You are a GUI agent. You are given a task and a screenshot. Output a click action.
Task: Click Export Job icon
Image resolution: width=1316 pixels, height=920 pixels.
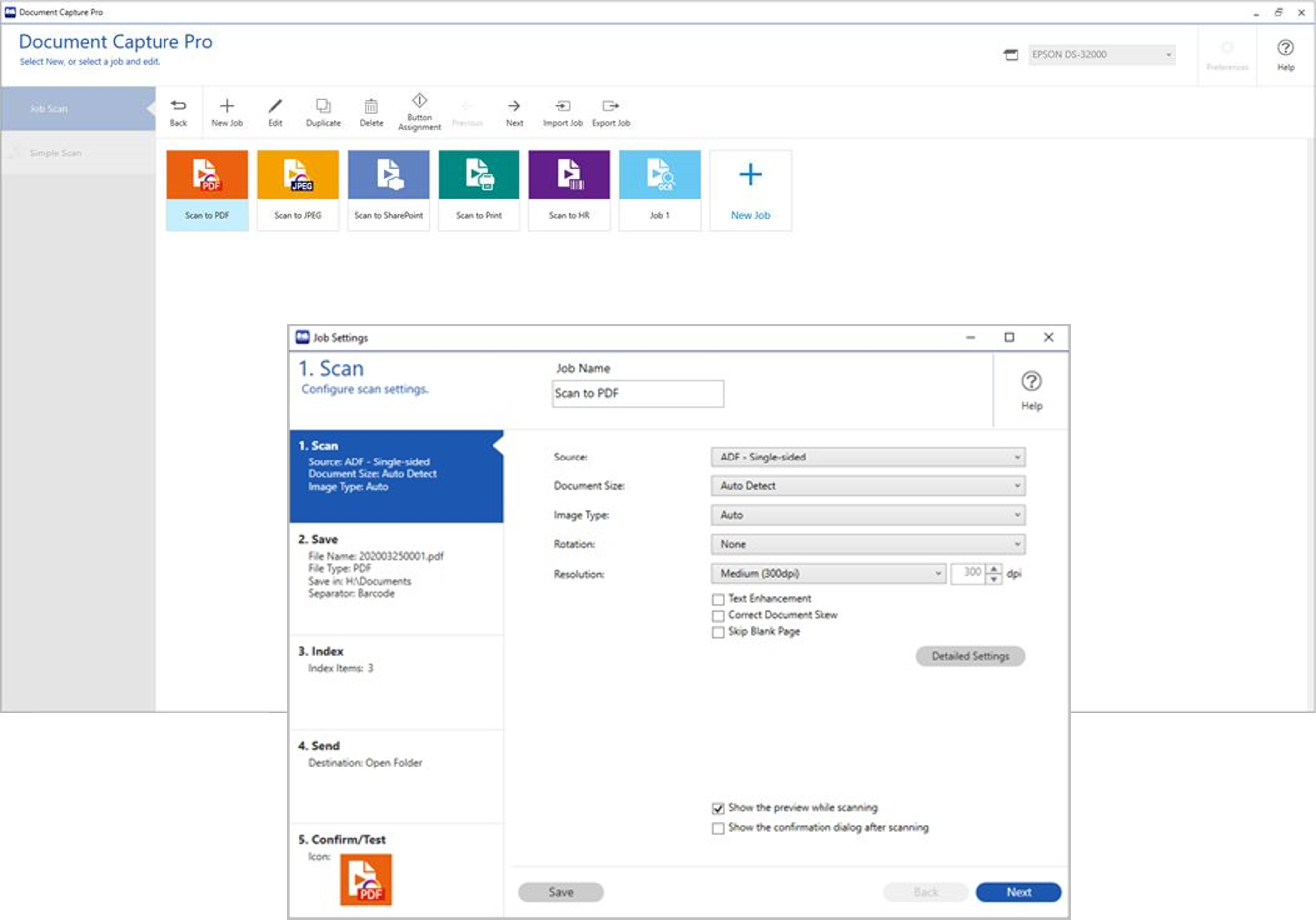[611, 112]
